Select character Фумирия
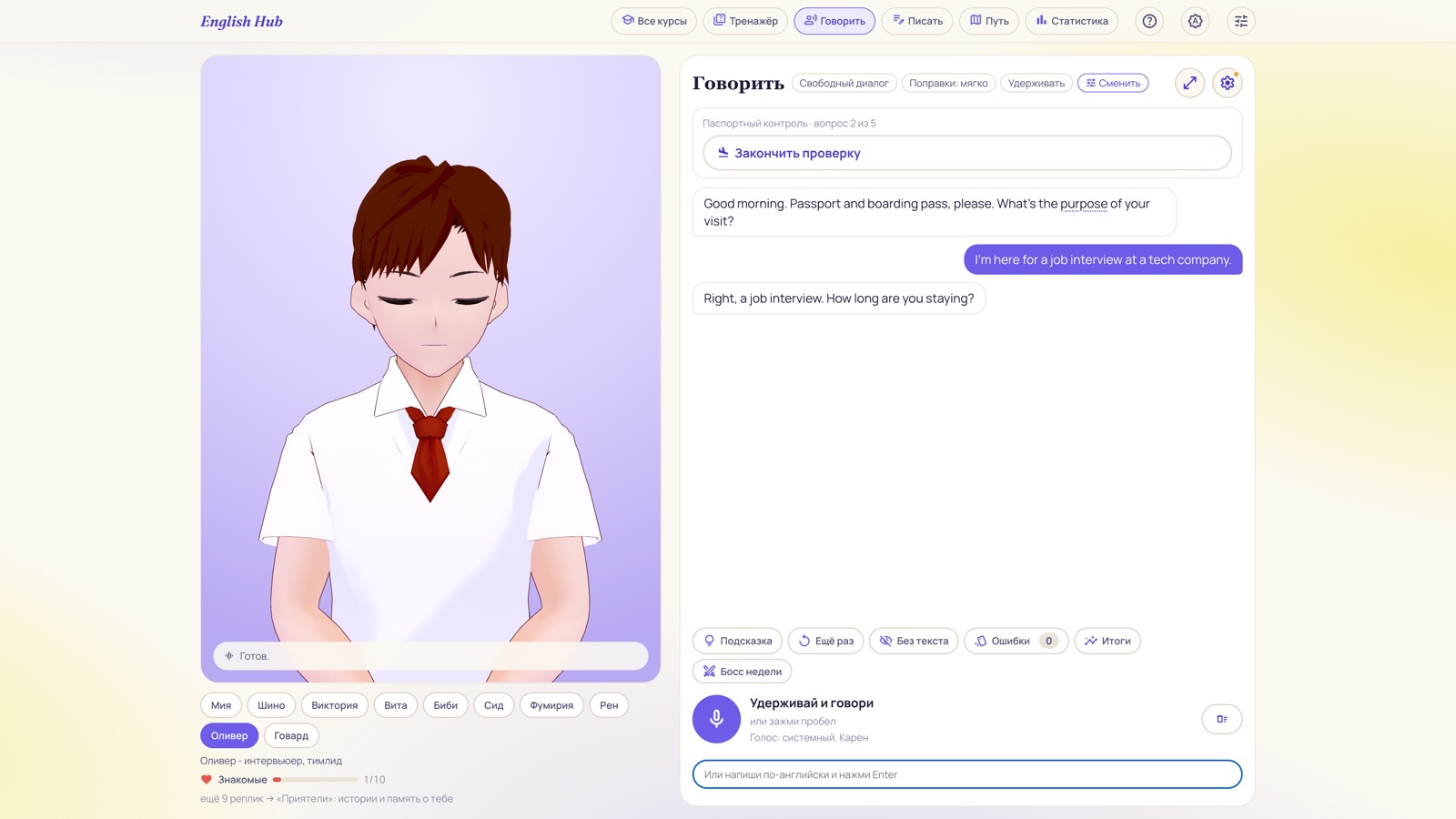Image resolution: width=1456 pixels, height=819 pixels. point(551,705)
